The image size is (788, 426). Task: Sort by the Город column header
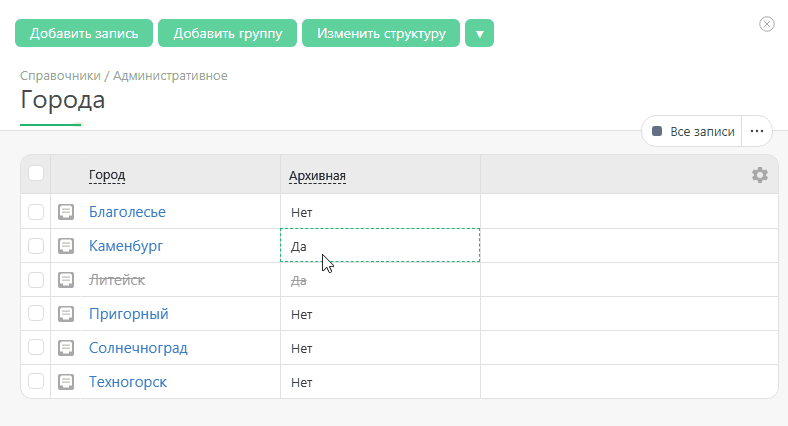pyautogui.click(x=107, y=175)
